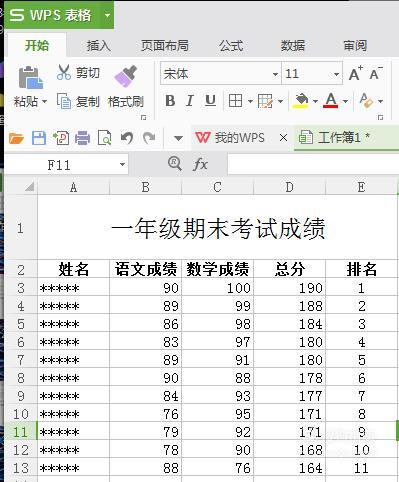Expand quick access toolbar dropdown arrow
399x482 pixels.
[178, 138]
